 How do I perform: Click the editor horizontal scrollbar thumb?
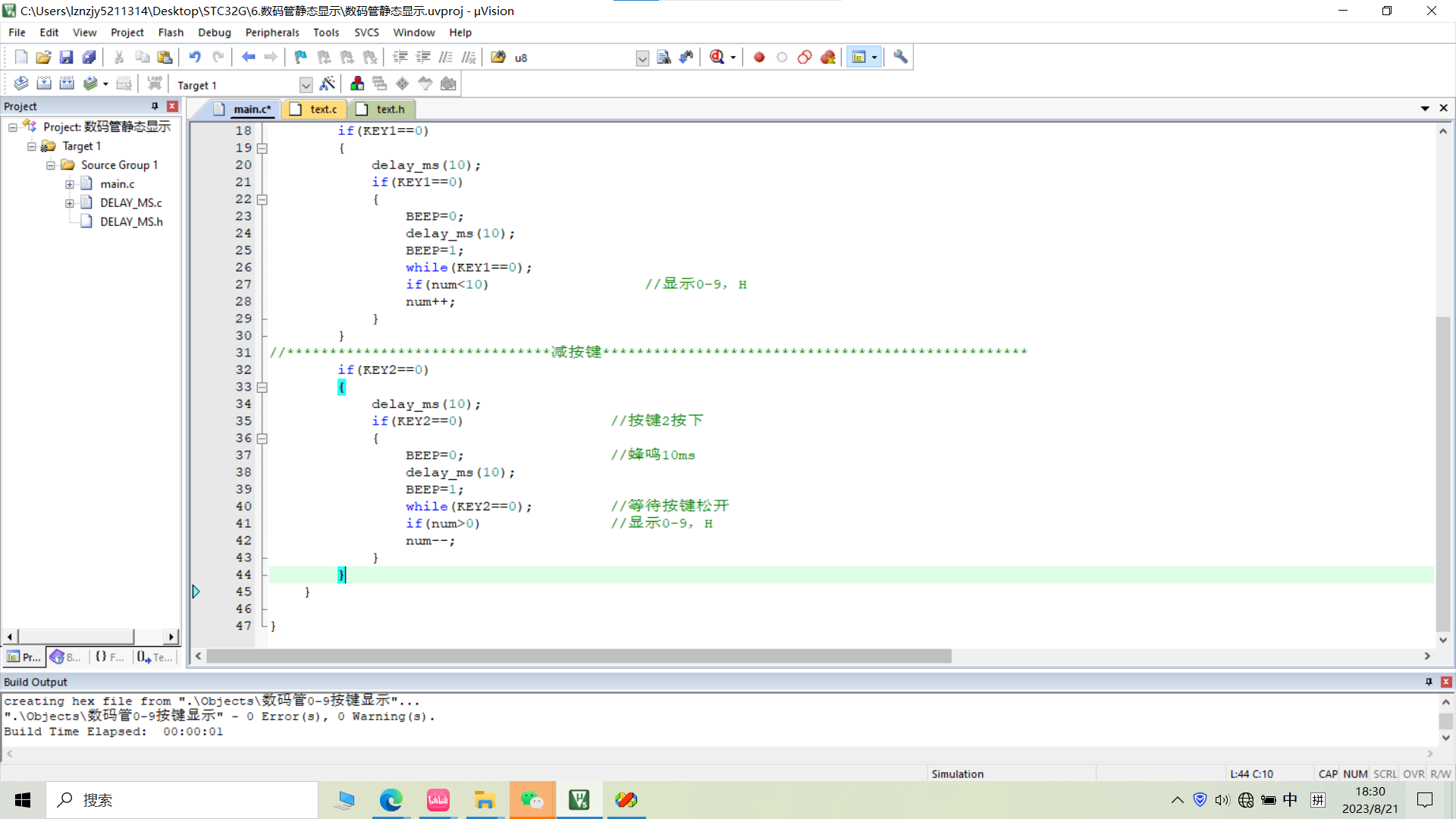tap(579, 657)
